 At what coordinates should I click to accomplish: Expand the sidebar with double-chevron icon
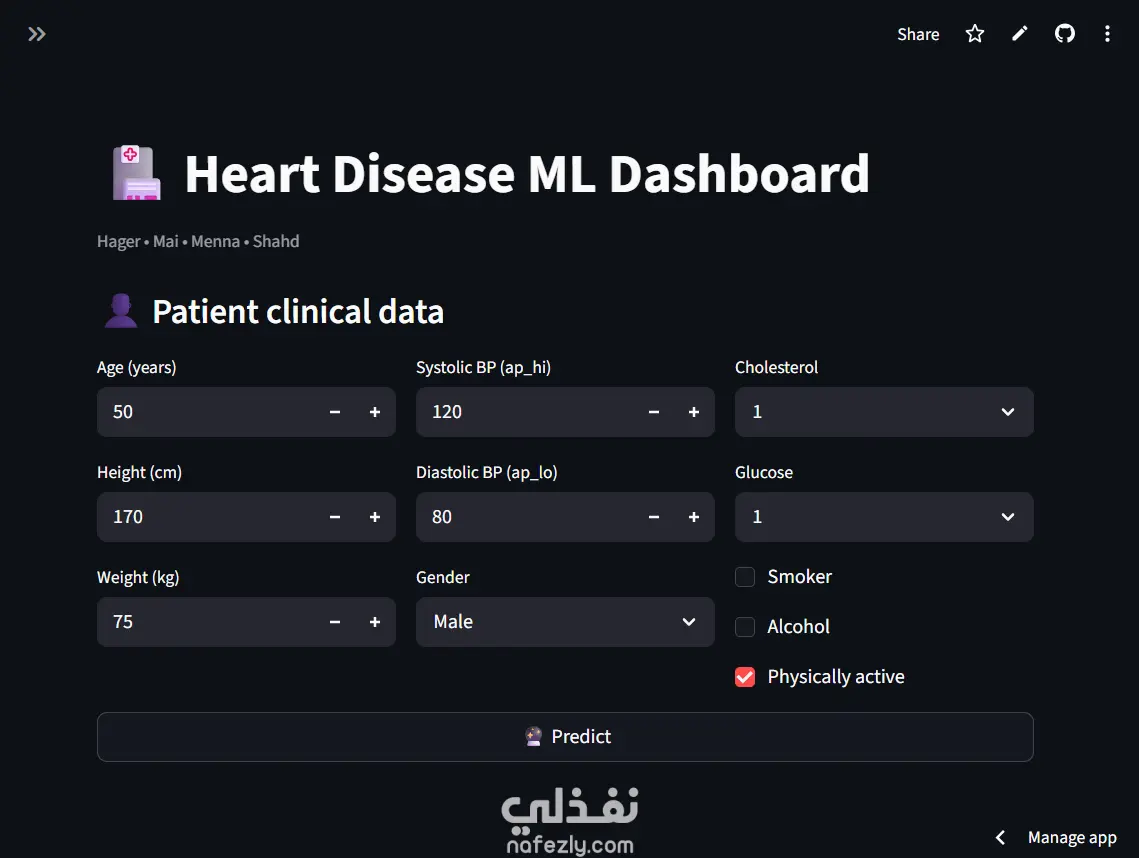36,34
